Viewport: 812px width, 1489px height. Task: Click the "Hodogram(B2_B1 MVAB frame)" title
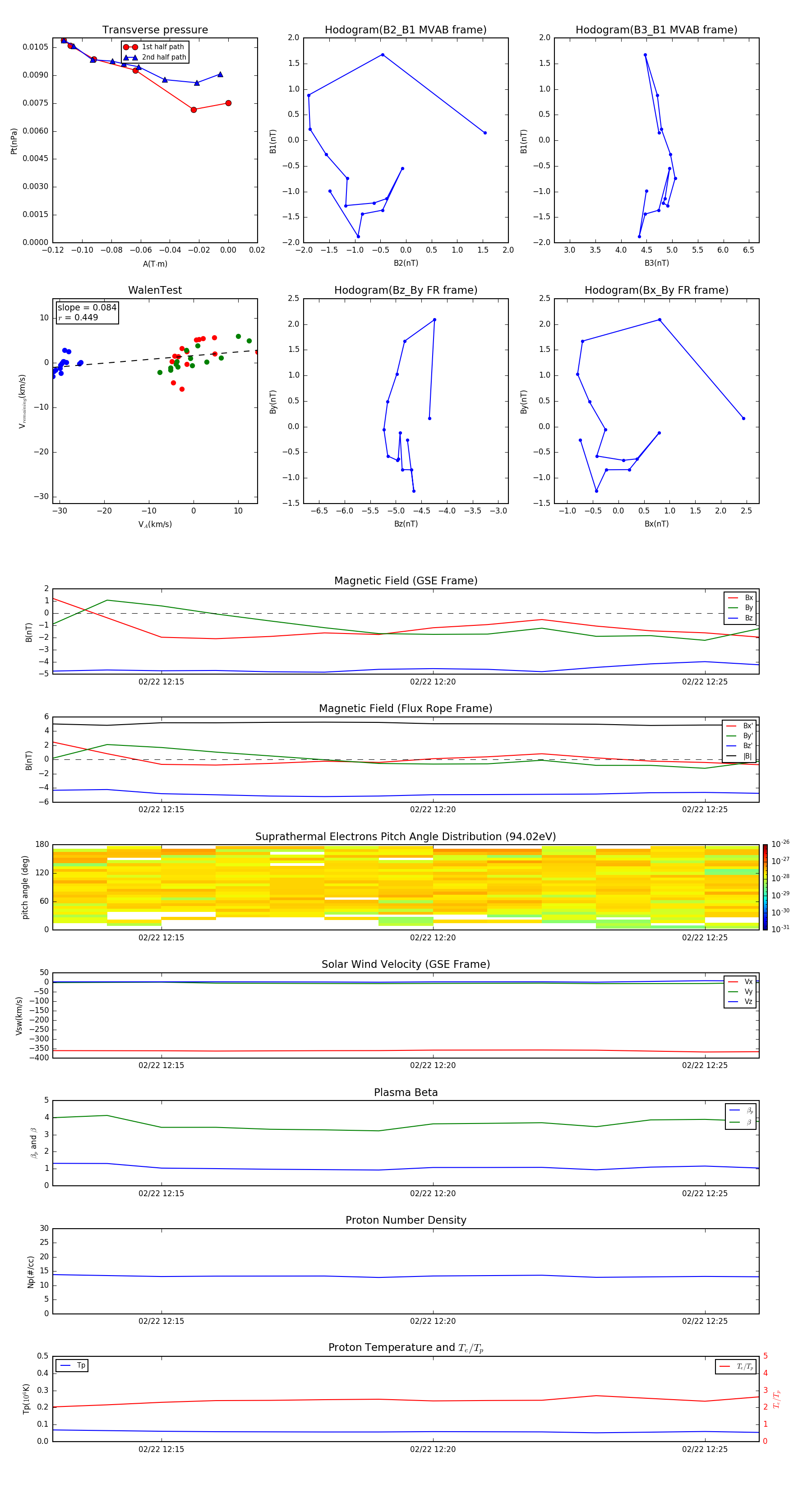pos(406,29)
